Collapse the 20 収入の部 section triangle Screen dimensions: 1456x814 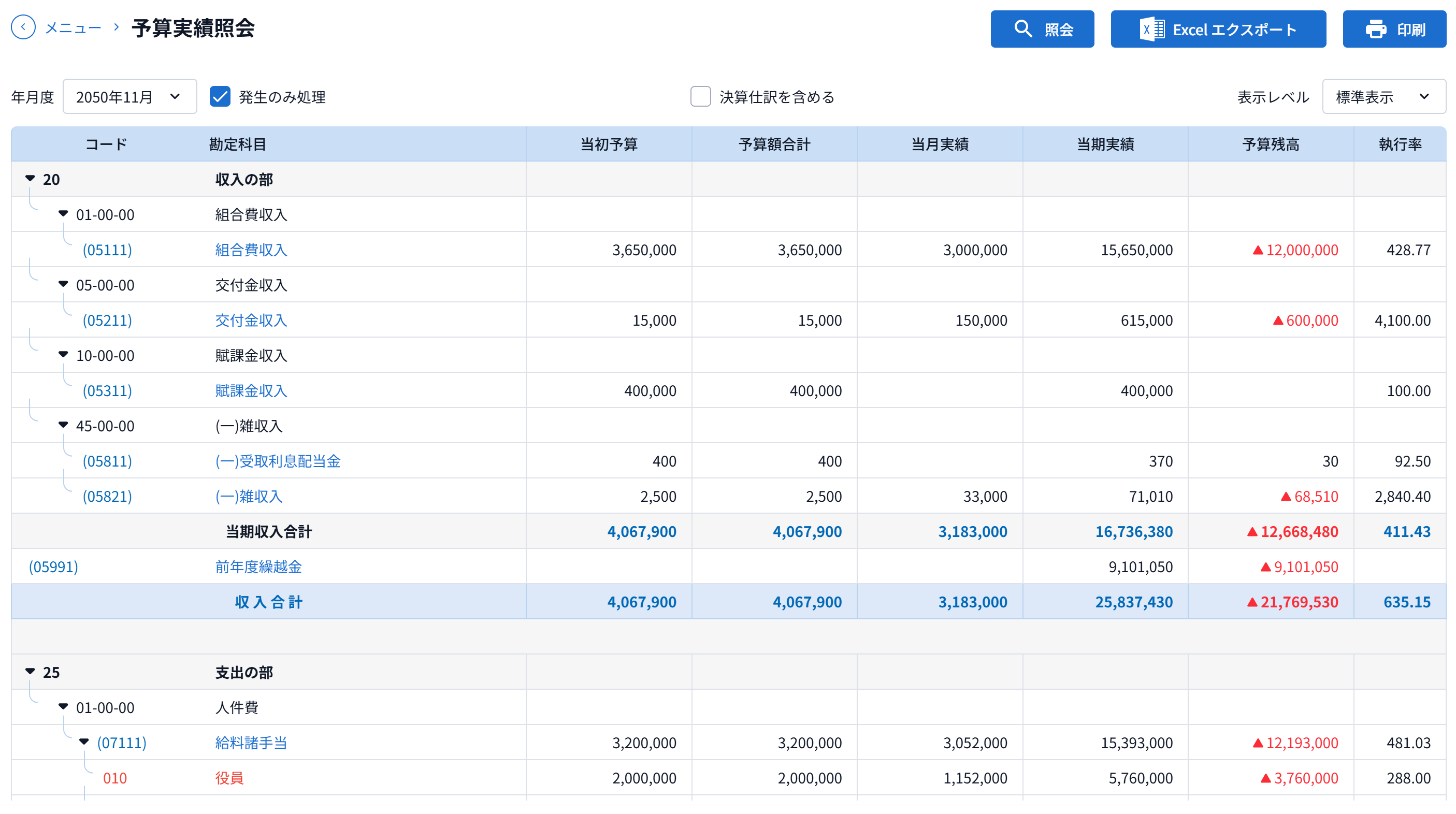tap(31, 179)
